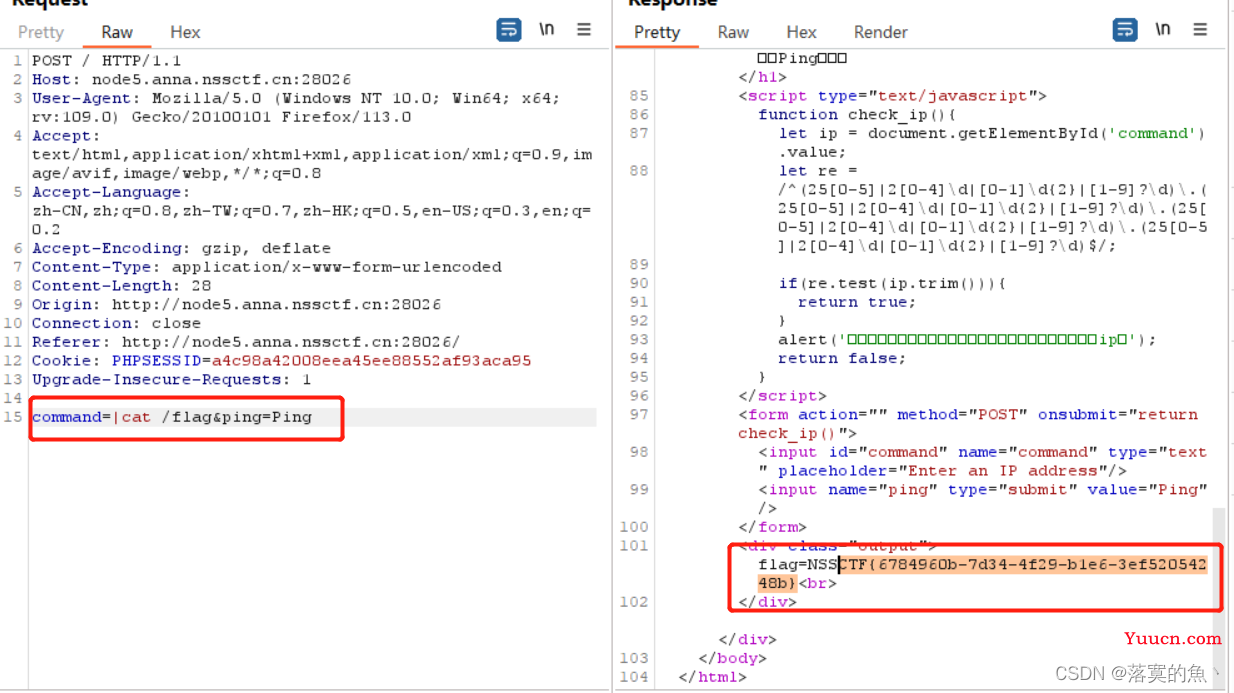Click the 'Origin: http://node5.anna.nssctf.cn:28026' header
The width and height of the screenshot is (1234, 693).
coord(236,305)
